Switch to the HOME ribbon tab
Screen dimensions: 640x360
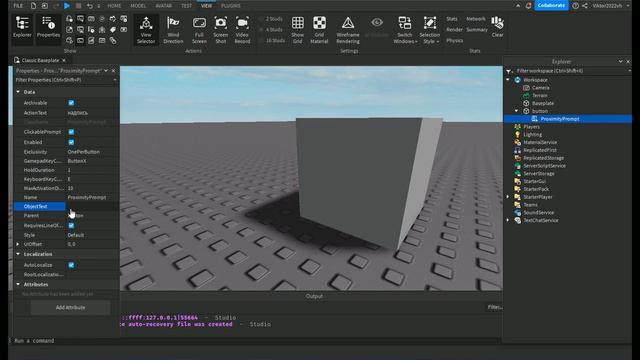point(114,6)
